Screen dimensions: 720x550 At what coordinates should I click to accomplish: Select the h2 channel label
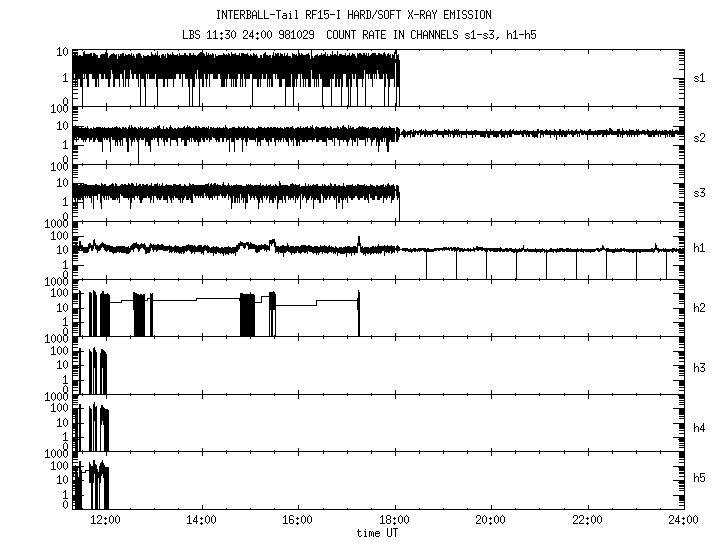[x=700, y=308]
